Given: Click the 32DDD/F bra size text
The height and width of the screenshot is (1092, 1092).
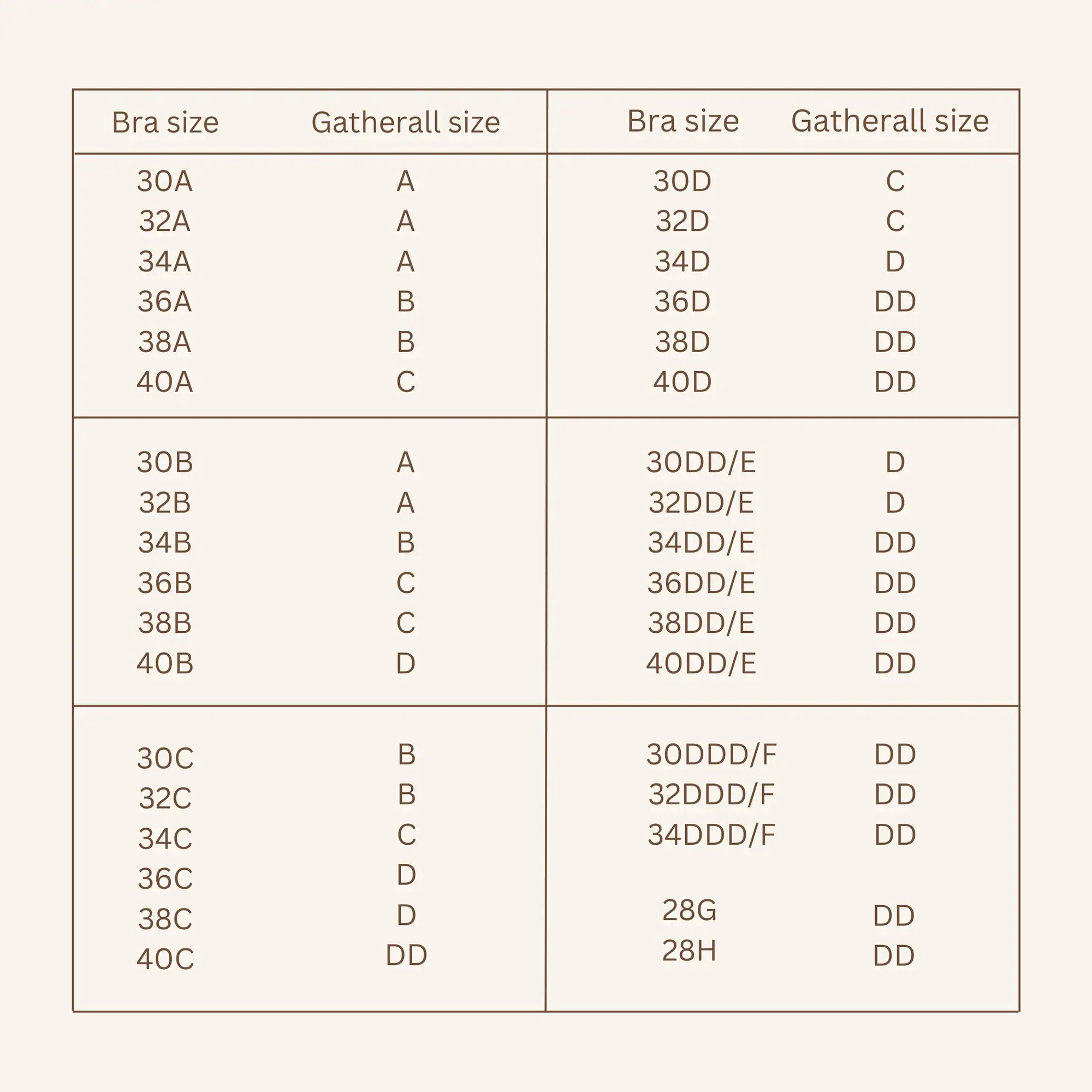Looking at the screenshot, I should coord(711,794).
